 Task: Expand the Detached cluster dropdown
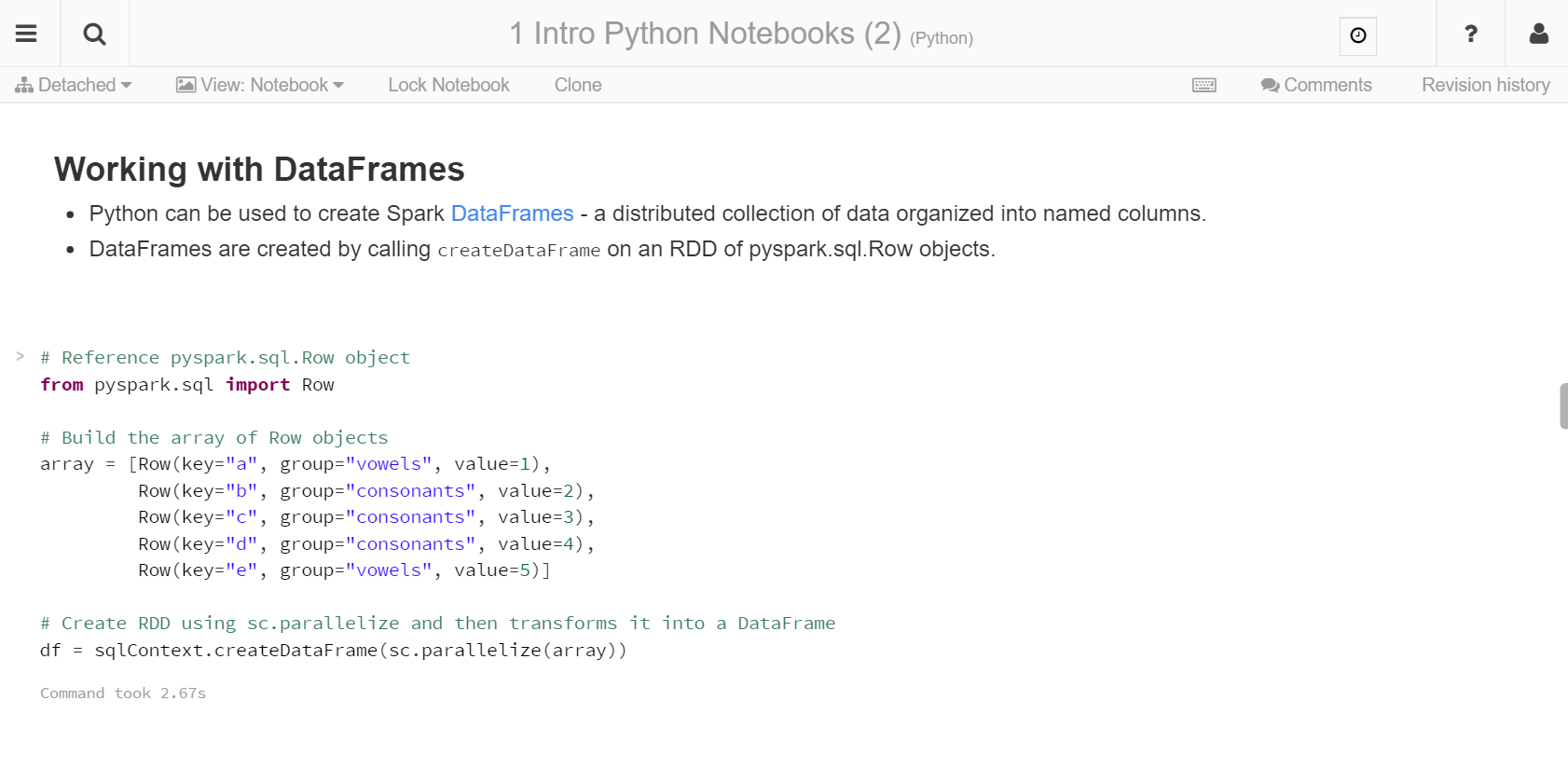(x=73, y=85)
